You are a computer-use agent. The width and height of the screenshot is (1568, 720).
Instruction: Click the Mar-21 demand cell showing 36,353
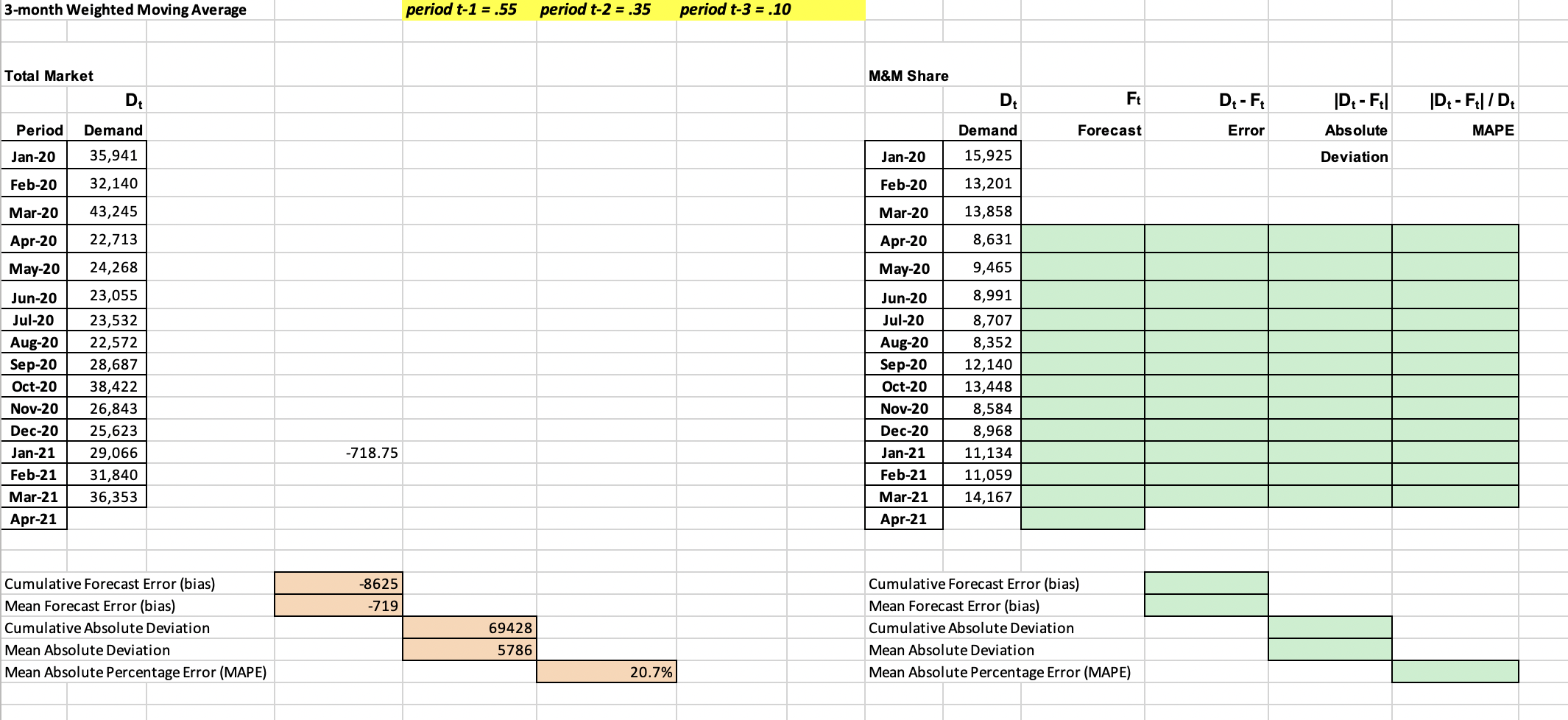[x=107, y=496]
